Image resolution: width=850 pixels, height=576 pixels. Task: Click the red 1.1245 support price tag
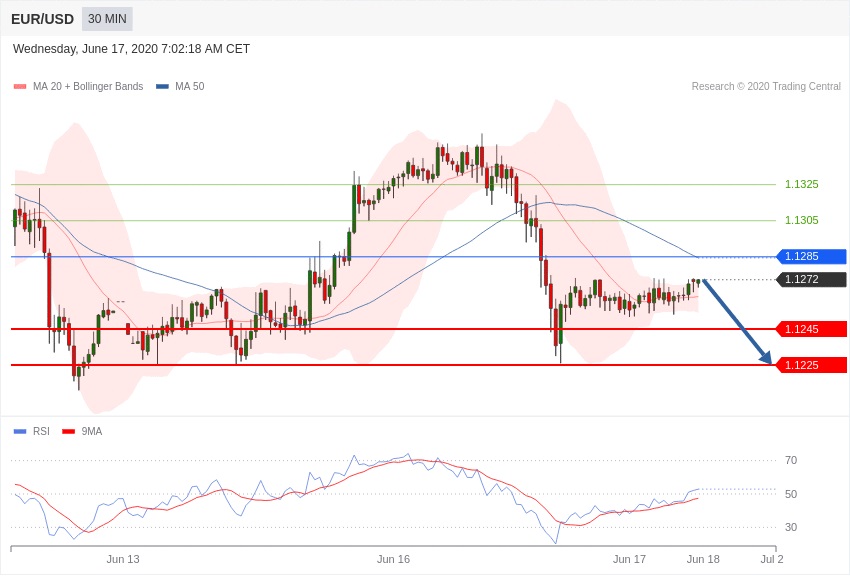tap(812, 329)
